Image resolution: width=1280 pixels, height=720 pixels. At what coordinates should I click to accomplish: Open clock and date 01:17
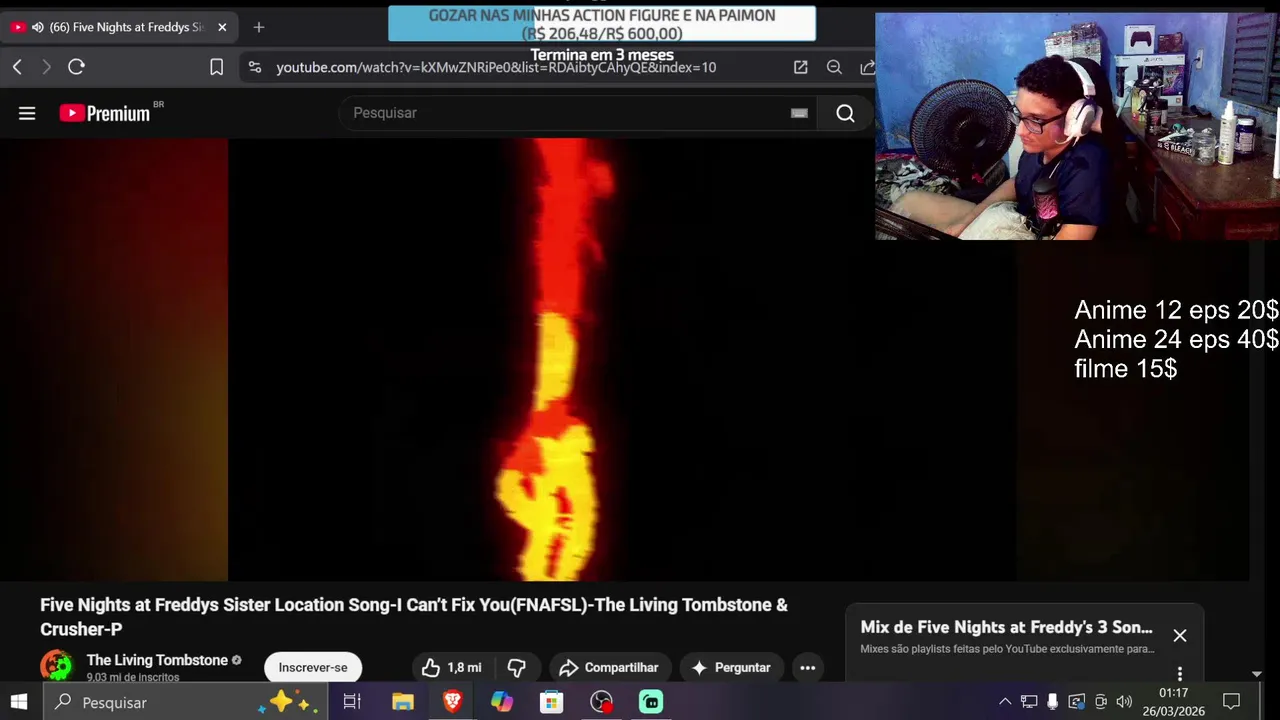coord(1174,702)
